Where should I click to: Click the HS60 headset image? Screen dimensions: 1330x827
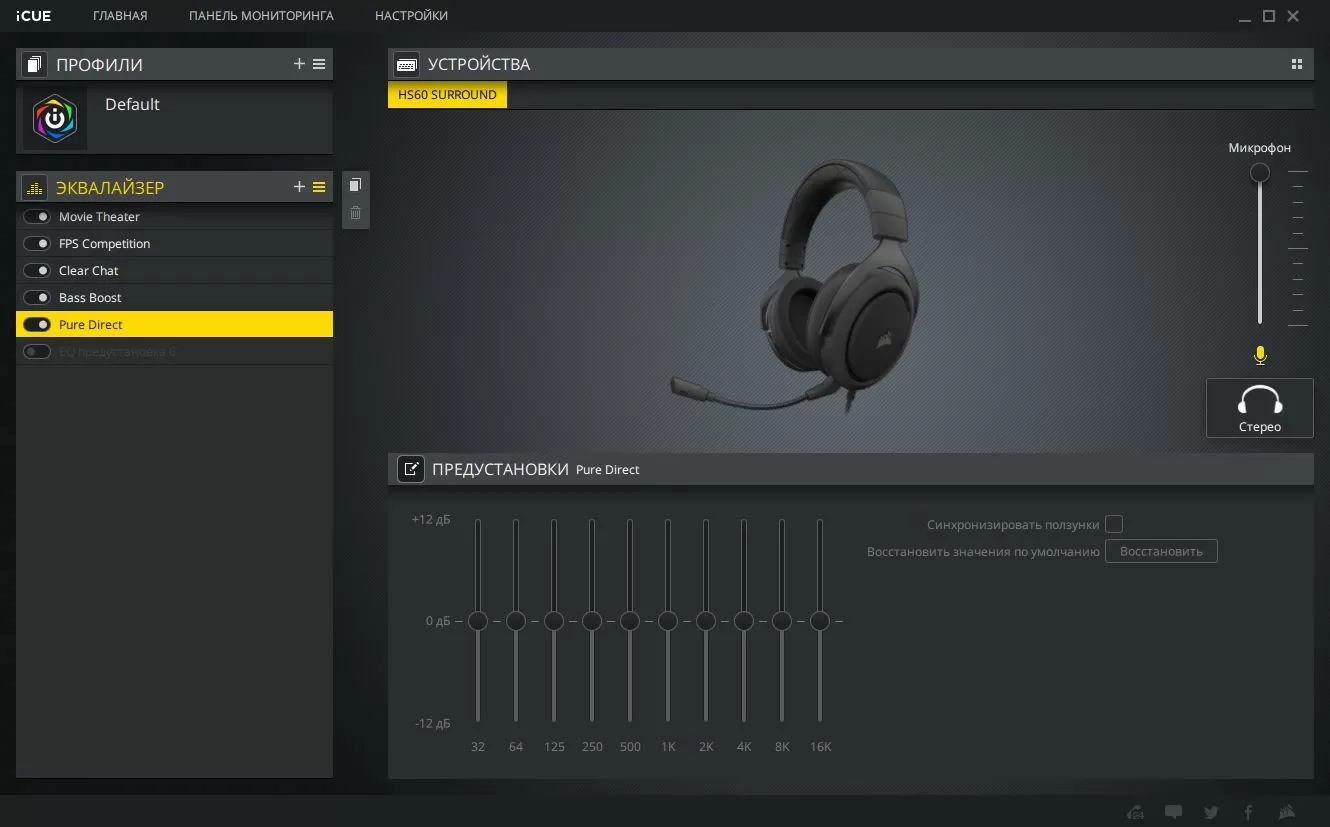pos(795,285)
